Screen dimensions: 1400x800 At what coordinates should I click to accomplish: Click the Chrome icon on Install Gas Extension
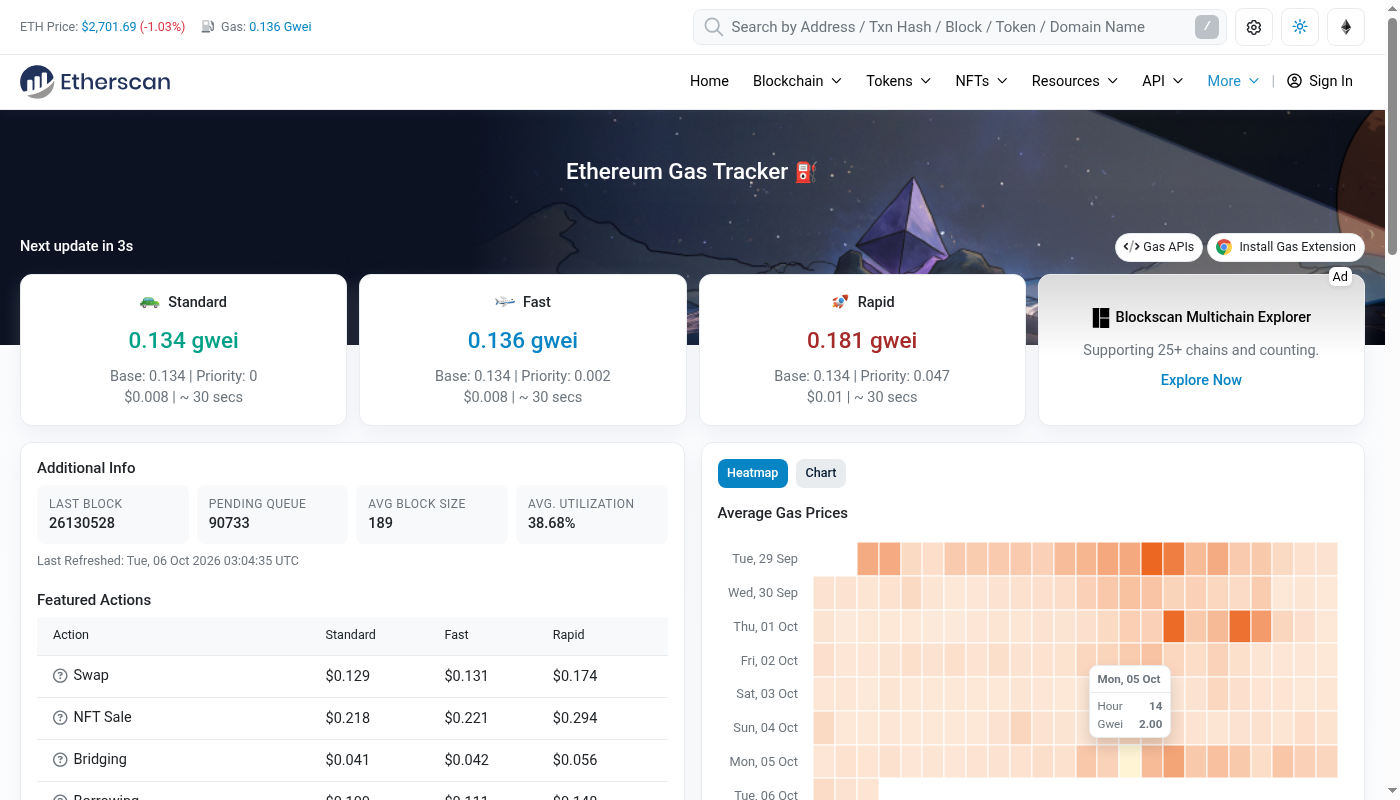pos(1224,247)
